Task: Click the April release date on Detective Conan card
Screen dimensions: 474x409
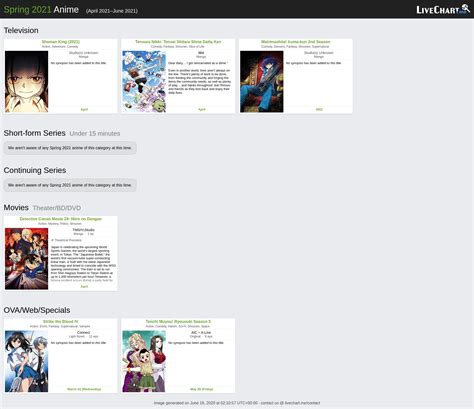Action: (x=84, y=286)
